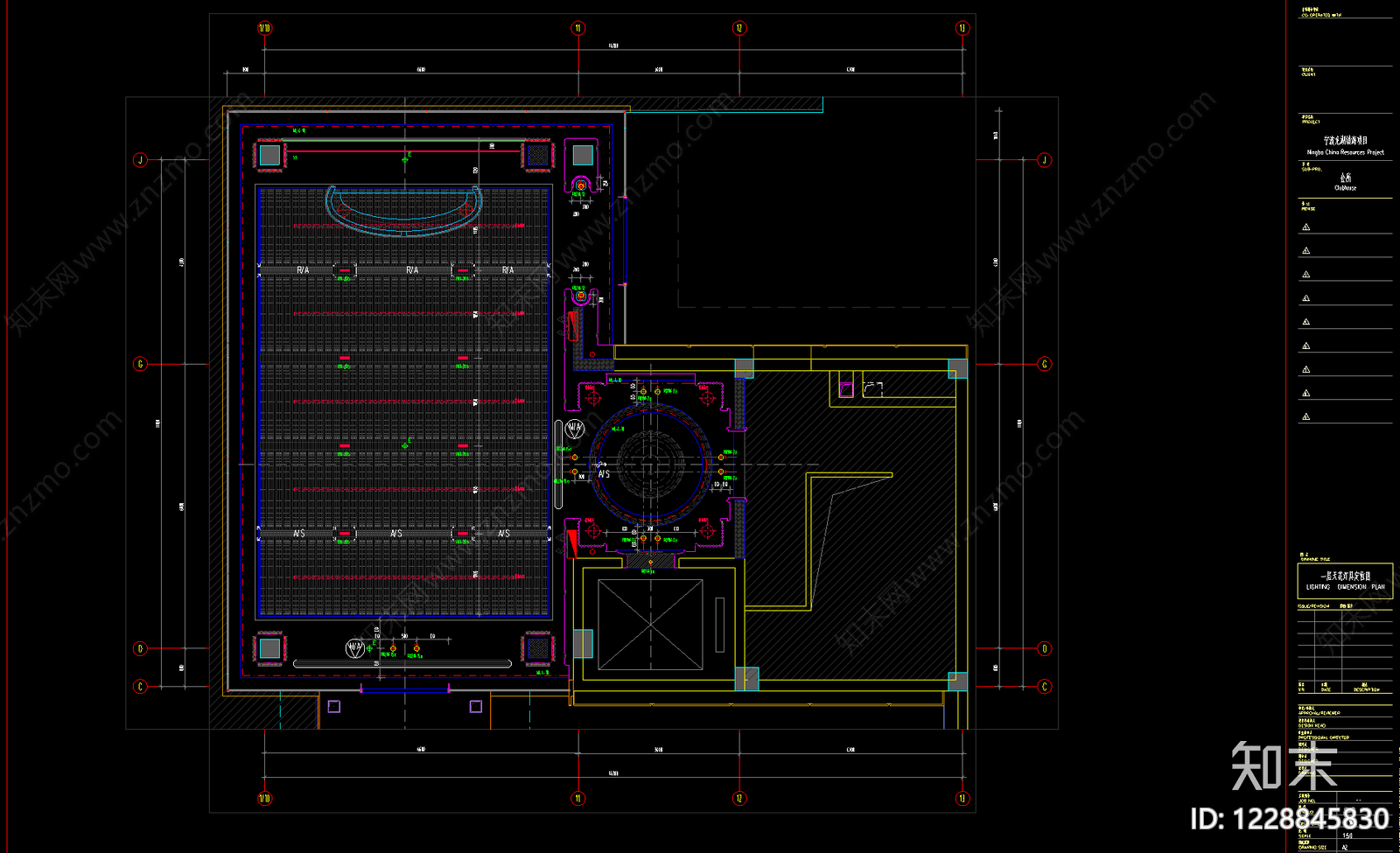Select Ningbo China Resources Project text

point(1346,152)
